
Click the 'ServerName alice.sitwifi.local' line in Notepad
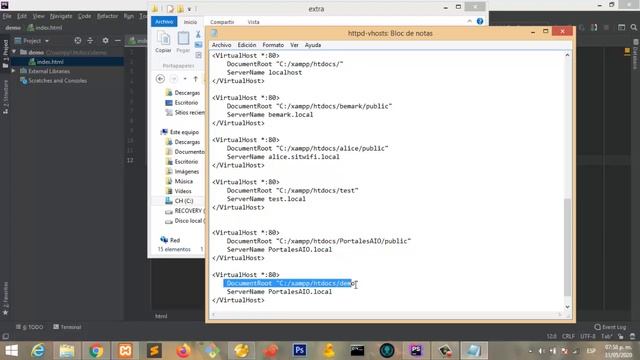click(x=283, y=157)
